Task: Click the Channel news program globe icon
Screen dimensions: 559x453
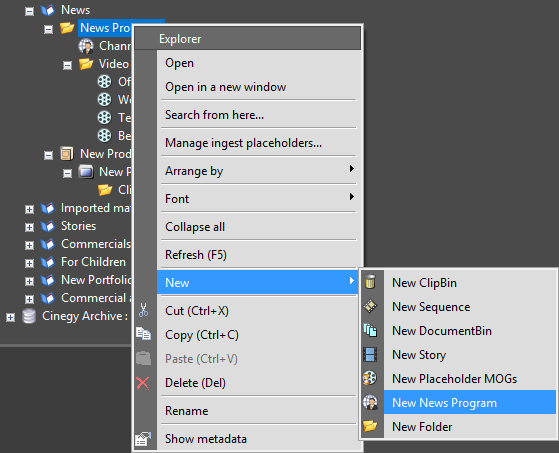Action: (x=86, y=46)
